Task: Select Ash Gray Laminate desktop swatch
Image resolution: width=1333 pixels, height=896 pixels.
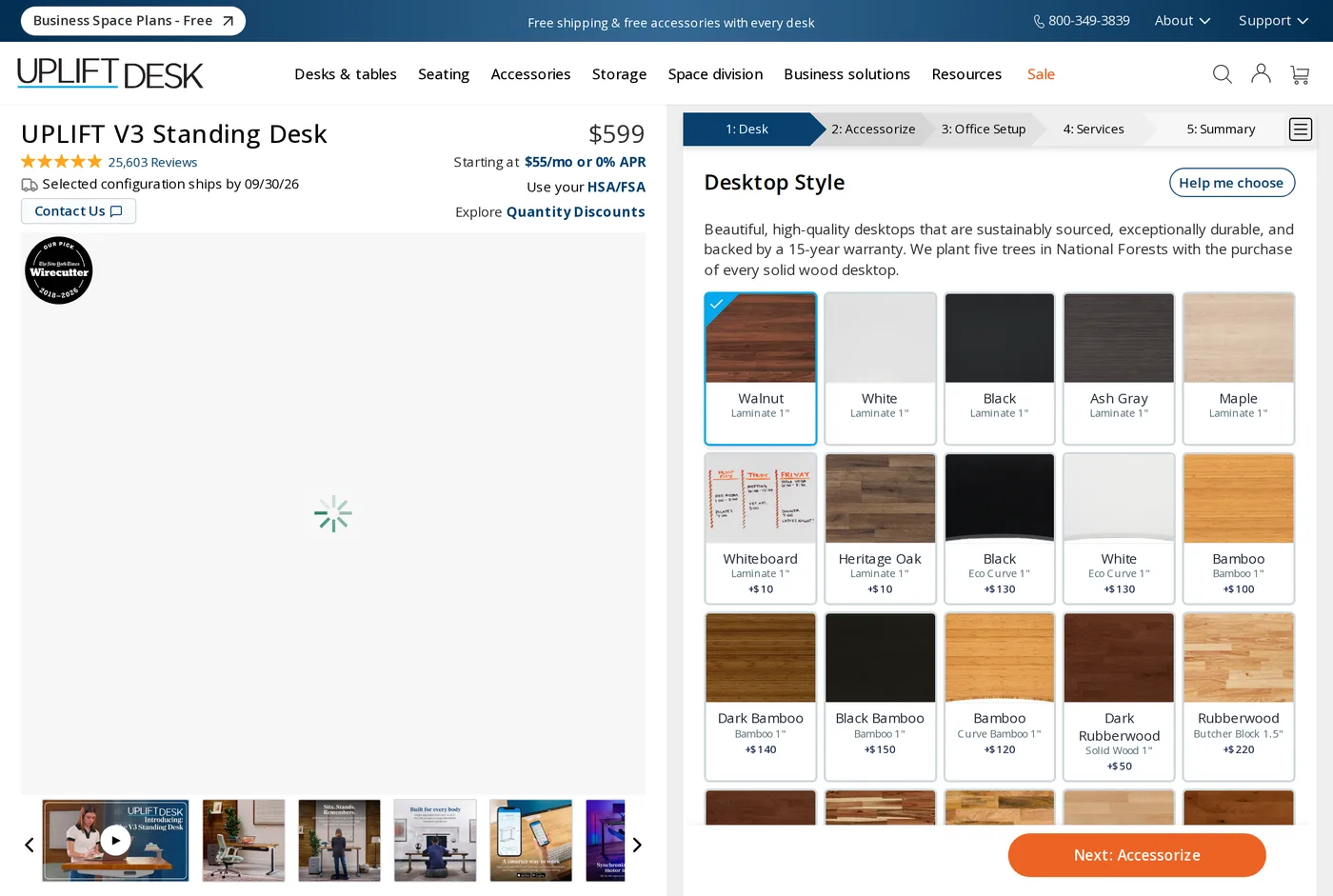Action: click(x=1119, y=368)
